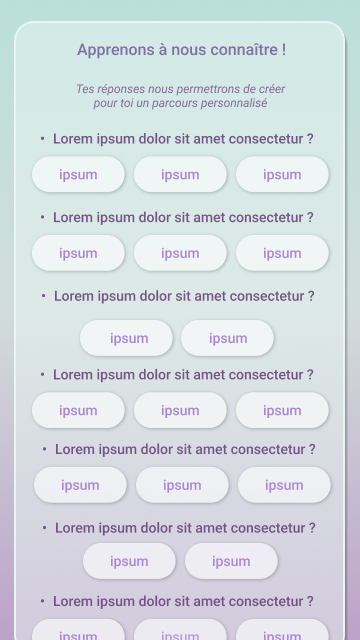
Task: Pick right ipsum option in fifth question
Action: (x=284, y=485)
